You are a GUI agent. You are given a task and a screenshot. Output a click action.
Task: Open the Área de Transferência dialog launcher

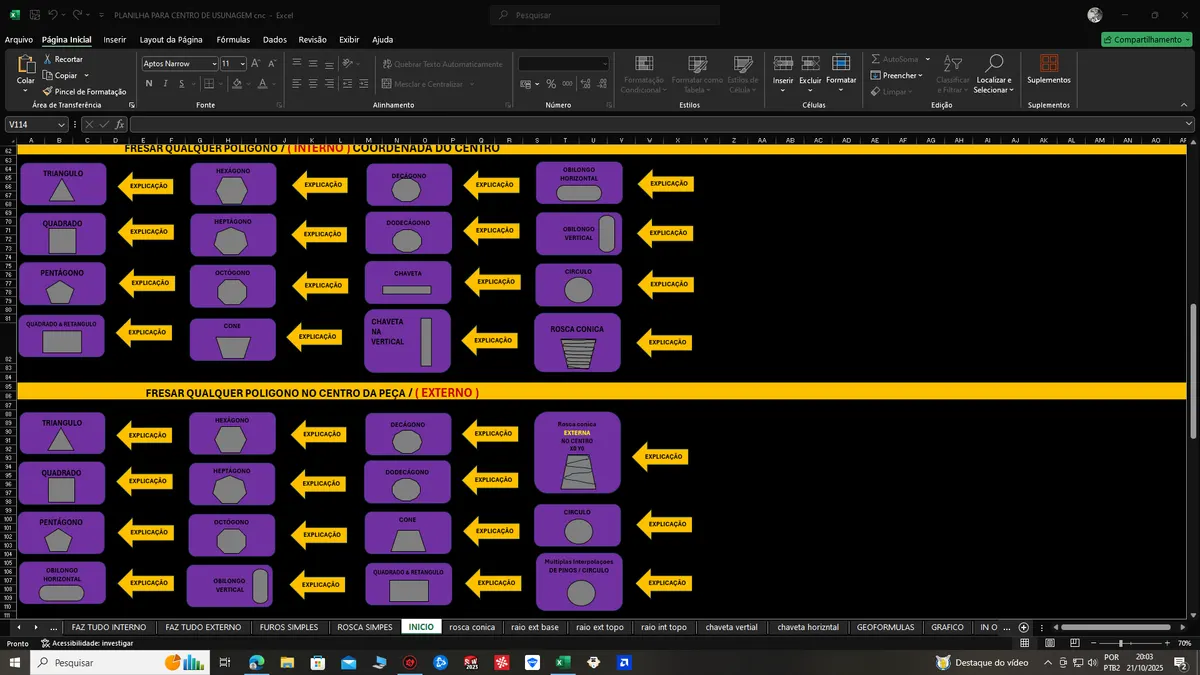[x=131, y=105]
